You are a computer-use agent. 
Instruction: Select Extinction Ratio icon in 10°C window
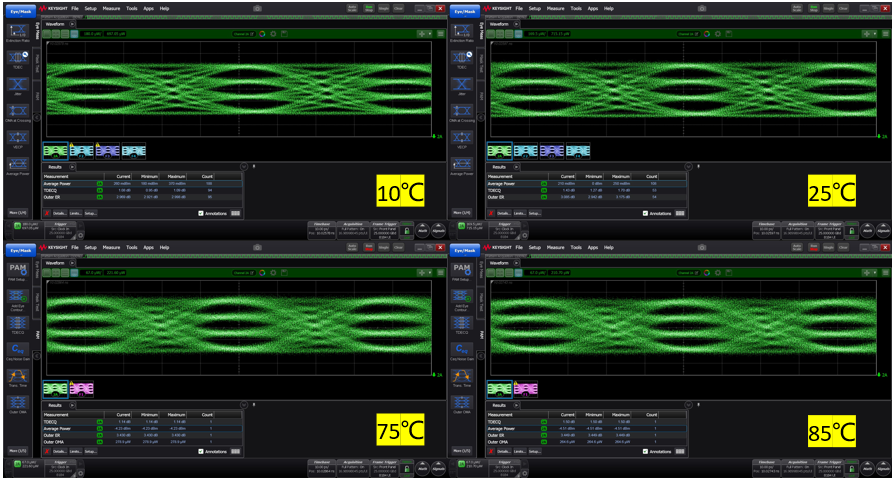(16, 32)
